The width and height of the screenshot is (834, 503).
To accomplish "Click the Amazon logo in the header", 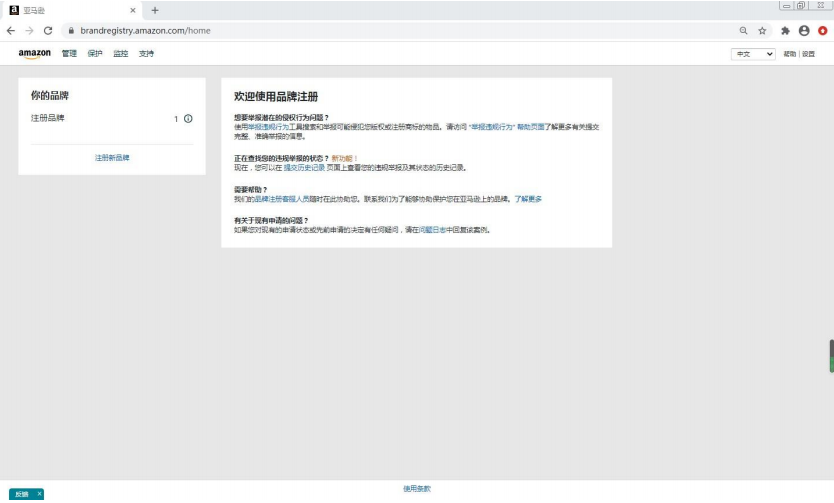I will (x=35, y=54).
